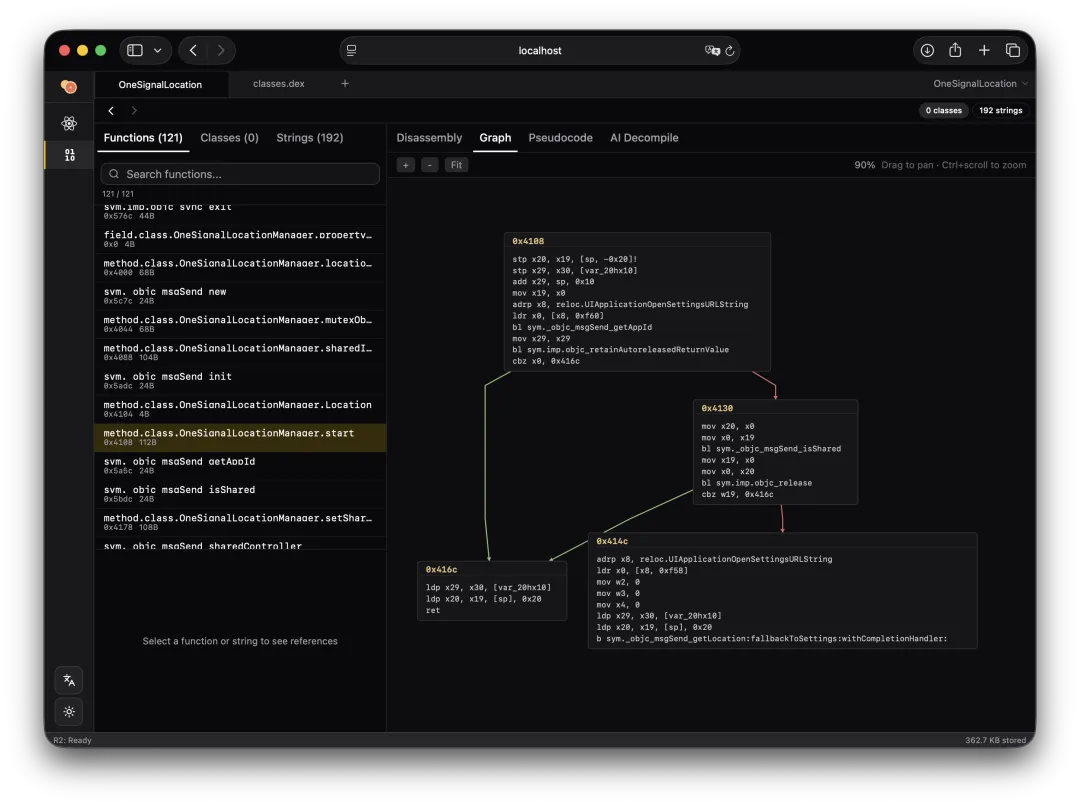Select sym.objc_msgSend sharedController function

[x=240, y=544]
